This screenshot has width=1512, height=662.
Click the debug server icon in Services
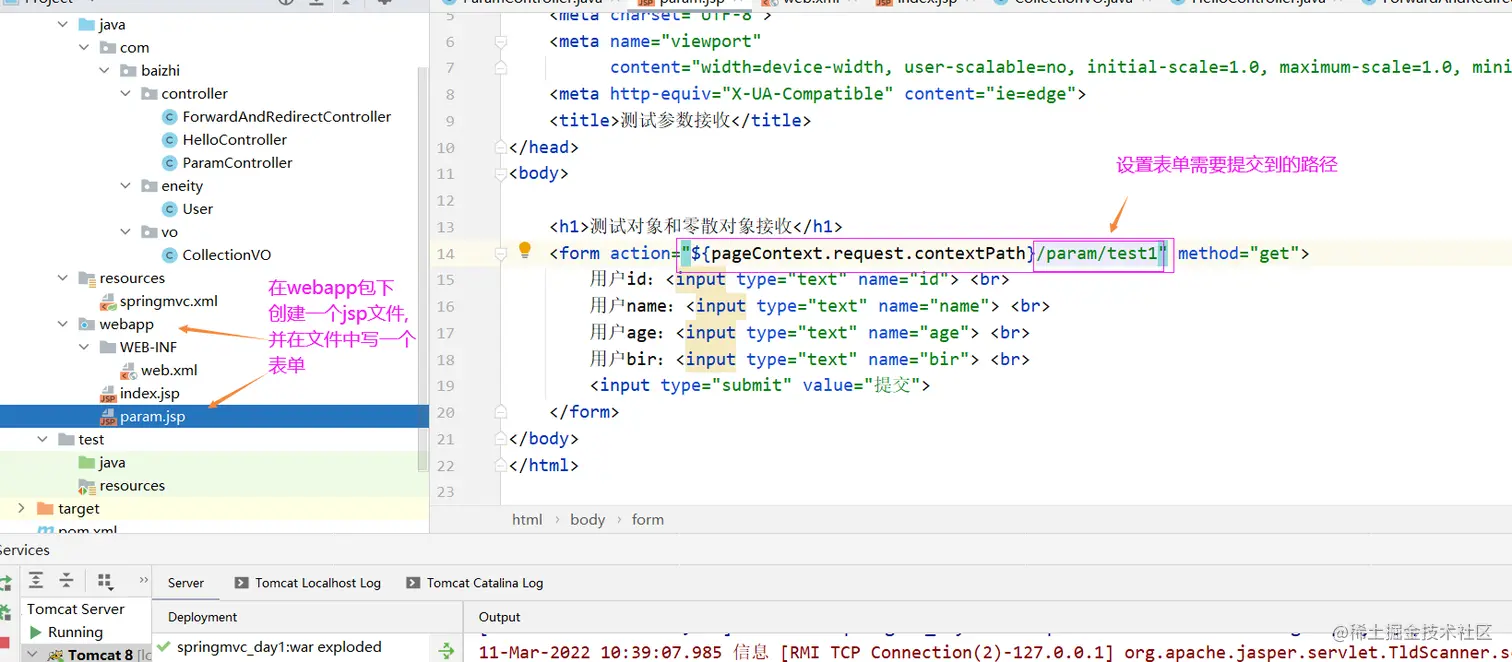[4, 611]
